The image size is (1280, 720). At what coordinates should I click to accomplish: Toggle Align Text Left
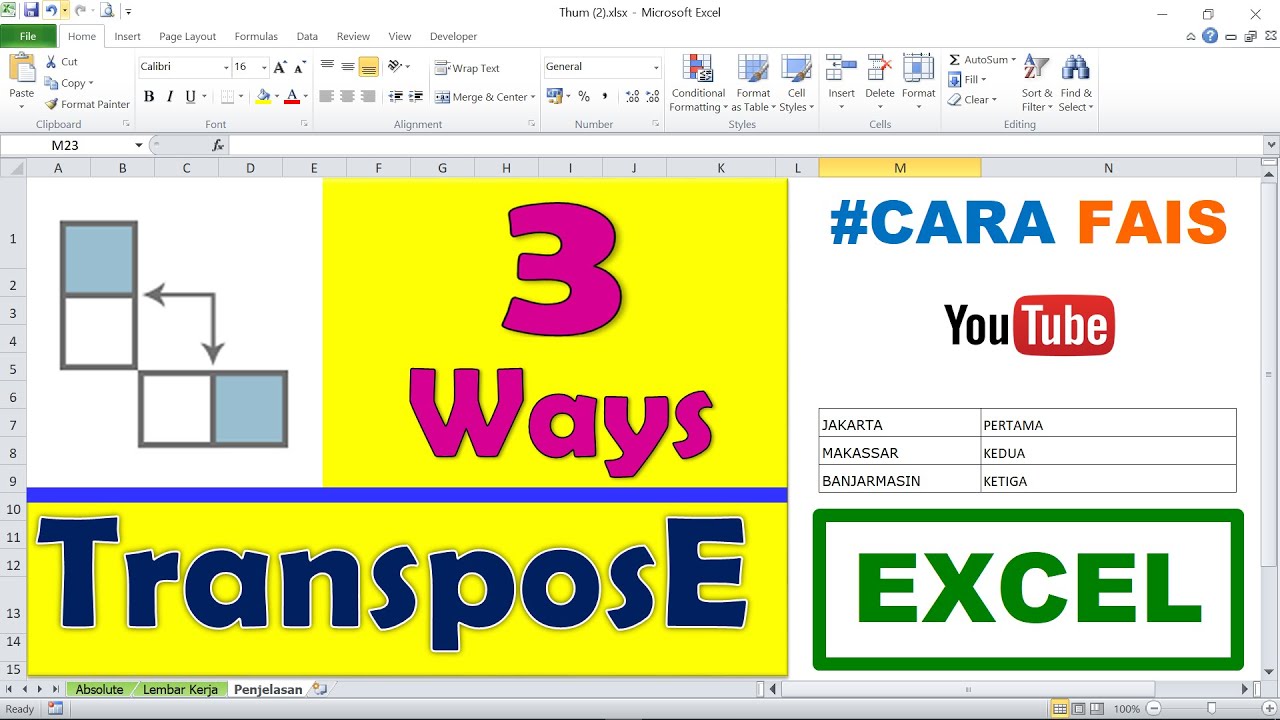[327, 97]
